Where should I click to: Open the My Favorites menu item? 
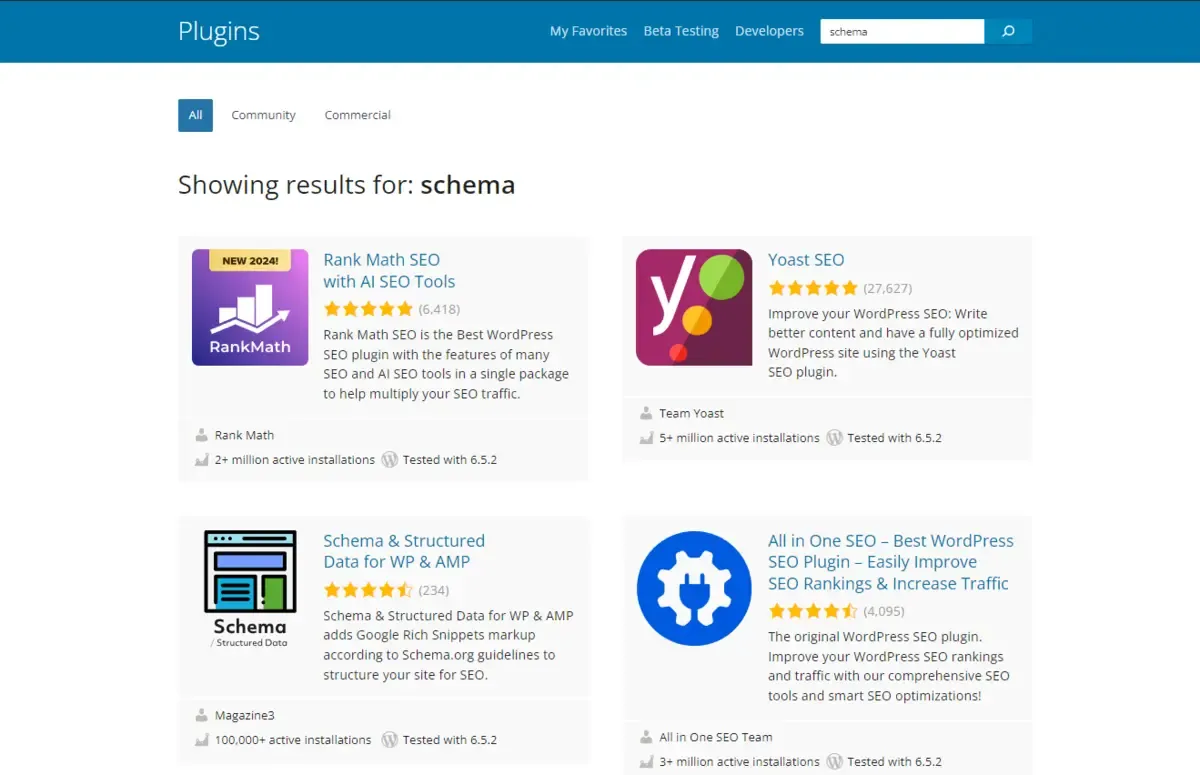(588, 31)
